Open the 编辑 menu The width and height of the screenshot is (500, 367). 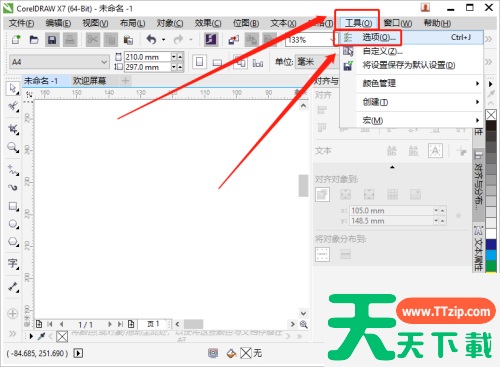[x=59, y=23]
